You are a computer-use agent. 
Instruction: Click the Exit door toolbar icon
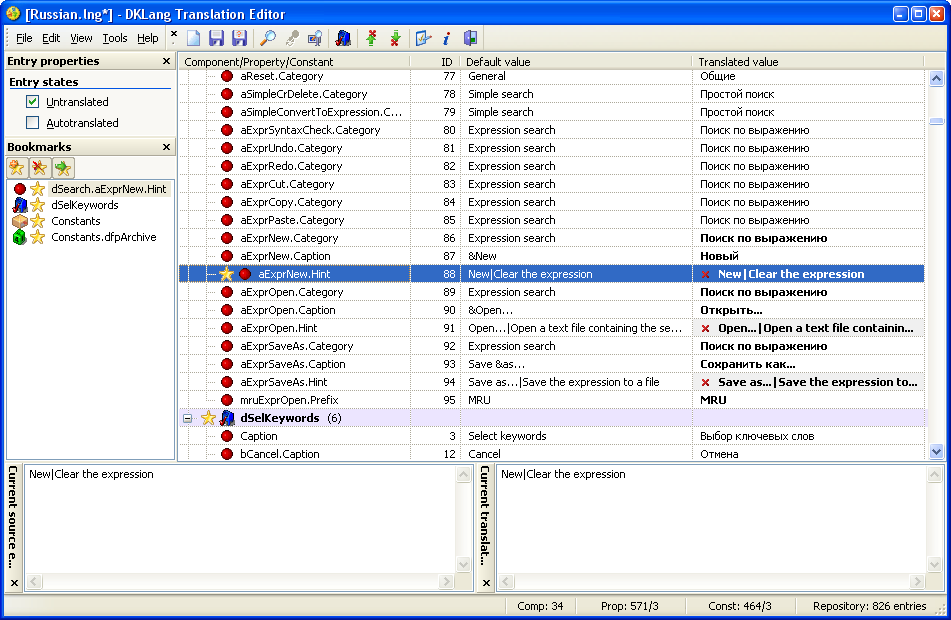470,38
